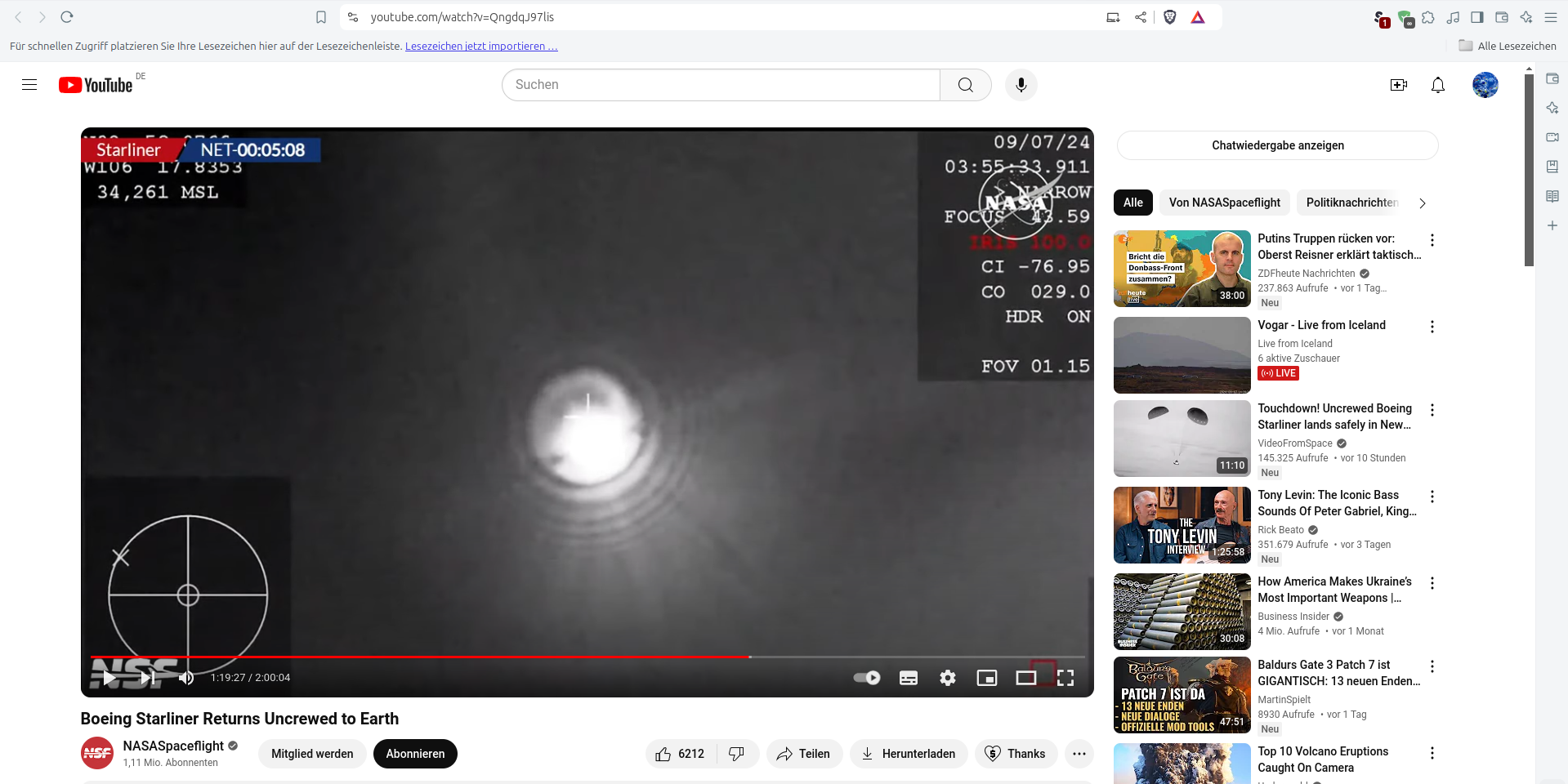Focus the Suchen search field

pyautogui.click(x=721, y=85)
